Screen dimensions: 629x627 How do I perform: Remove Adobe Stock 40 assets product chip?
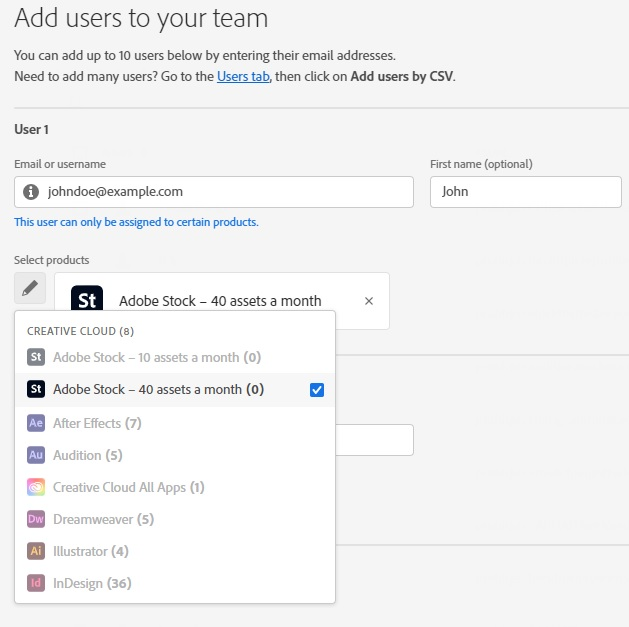[x=369, y=301]
